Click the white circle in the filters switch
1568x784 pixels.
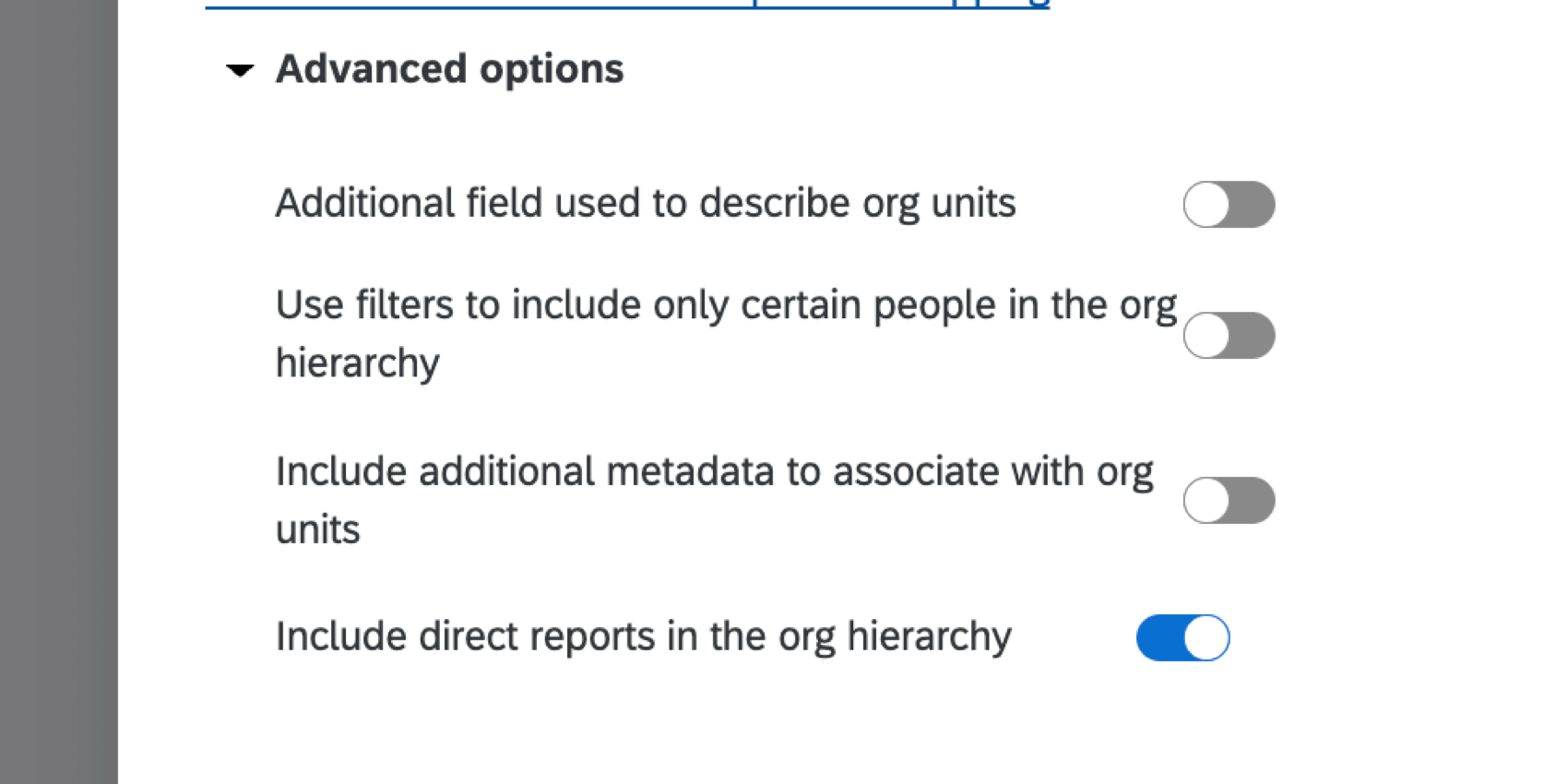[x=1208, y=336]
